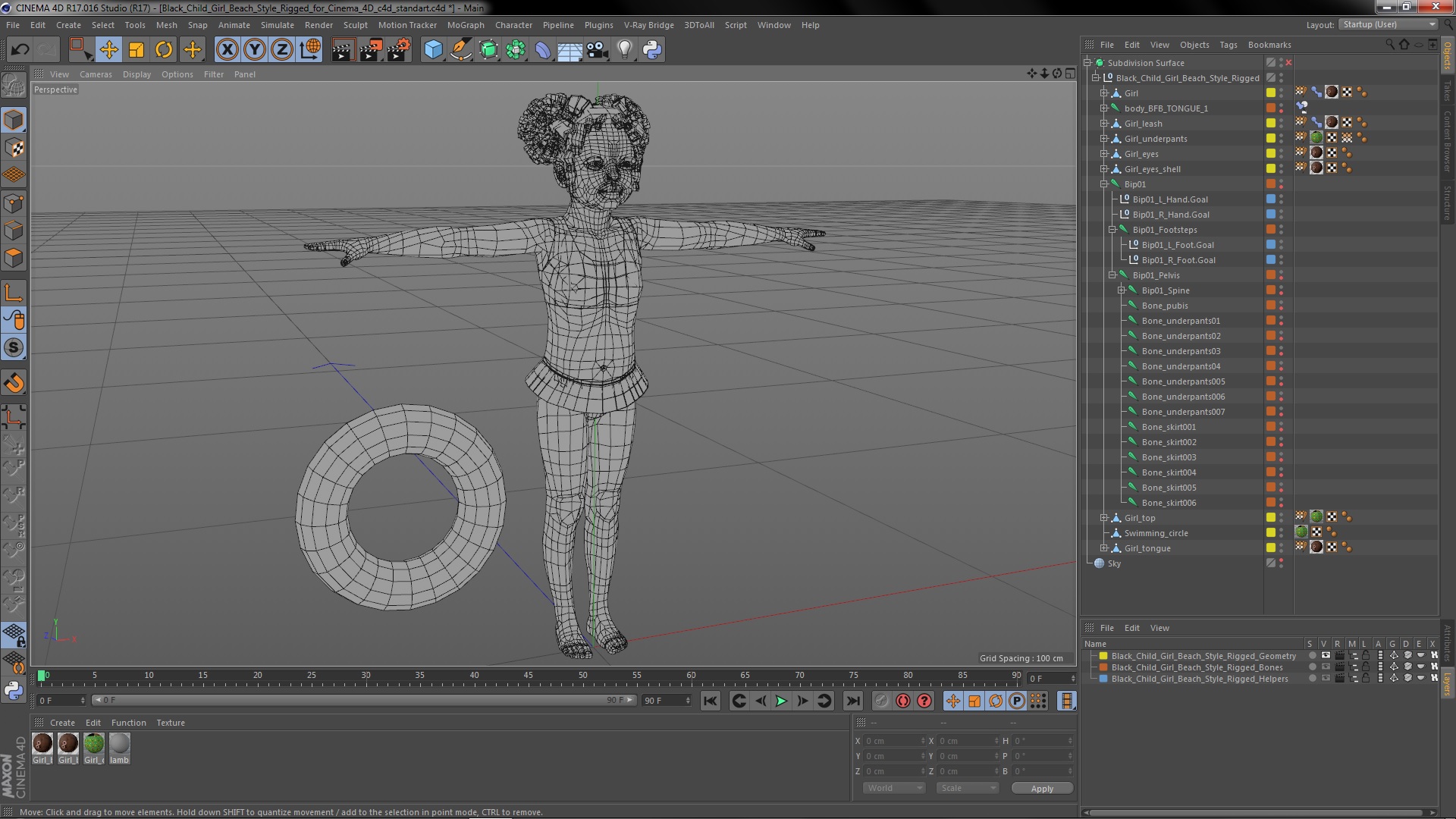Click the Apply button

tap(1042, 789)
